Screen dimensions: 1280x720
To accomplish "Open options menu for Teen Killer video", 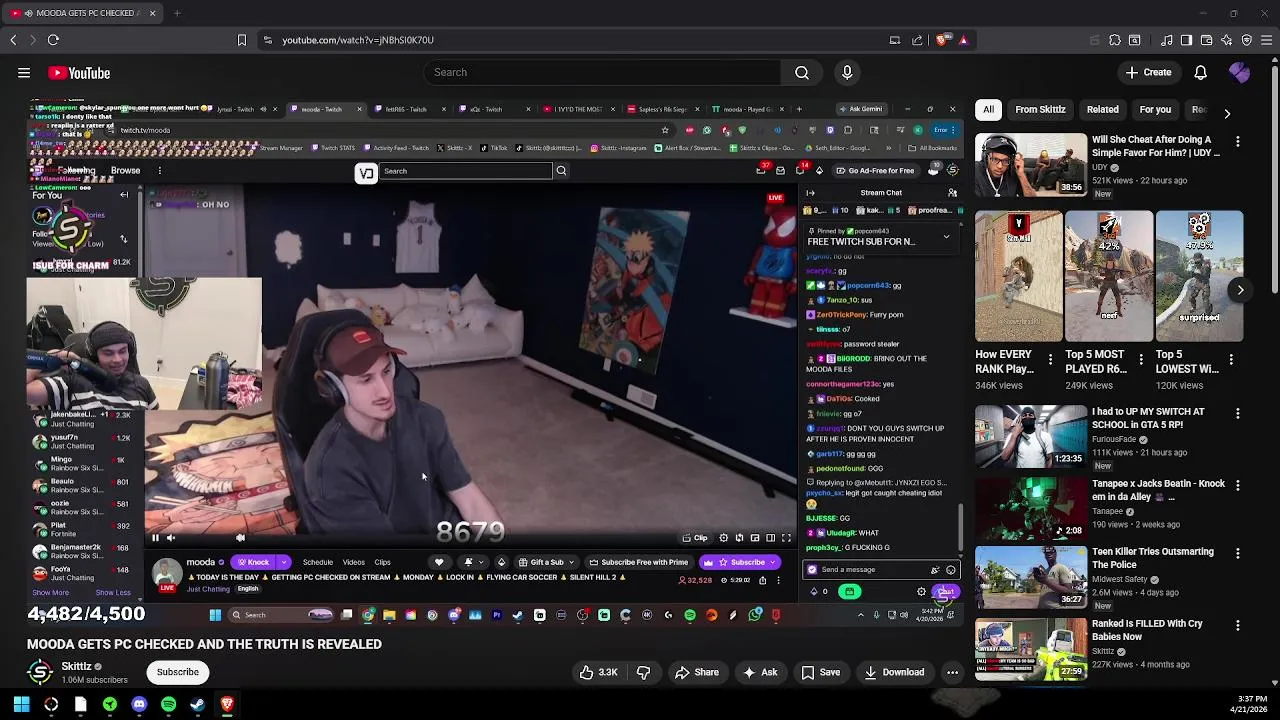I will pos(1237,554).
